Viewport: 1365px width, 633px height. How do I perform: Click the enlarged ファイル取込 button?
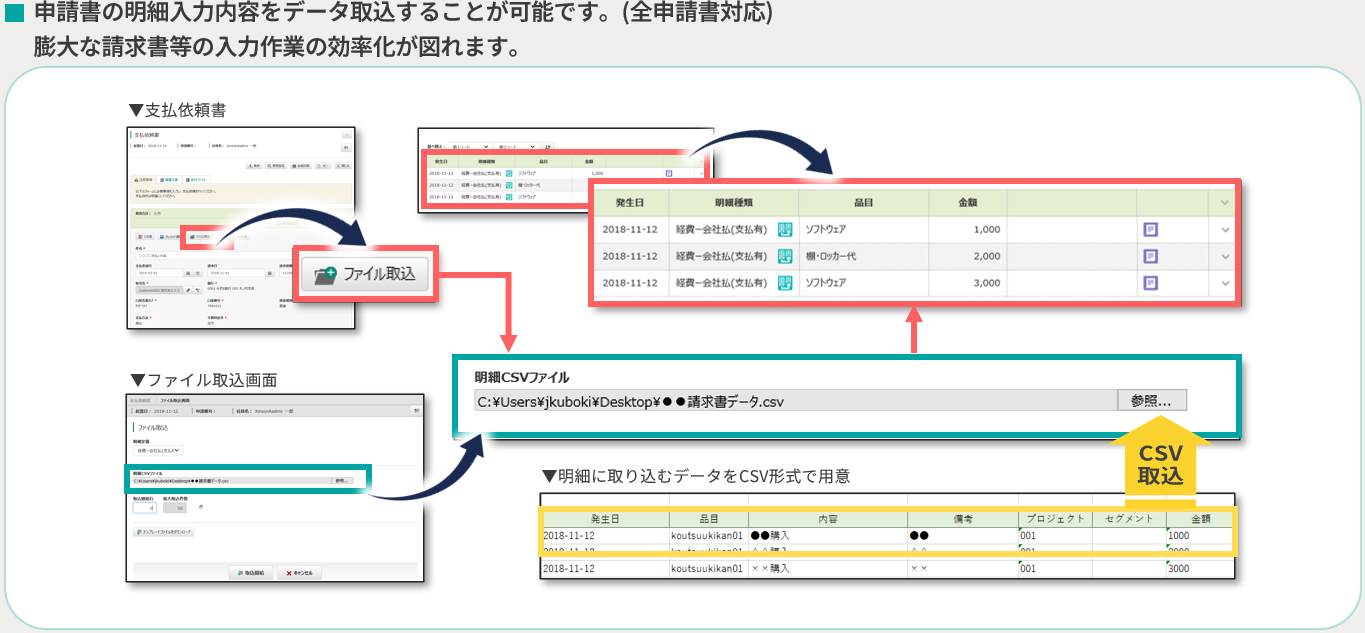(x=365, y=273)
